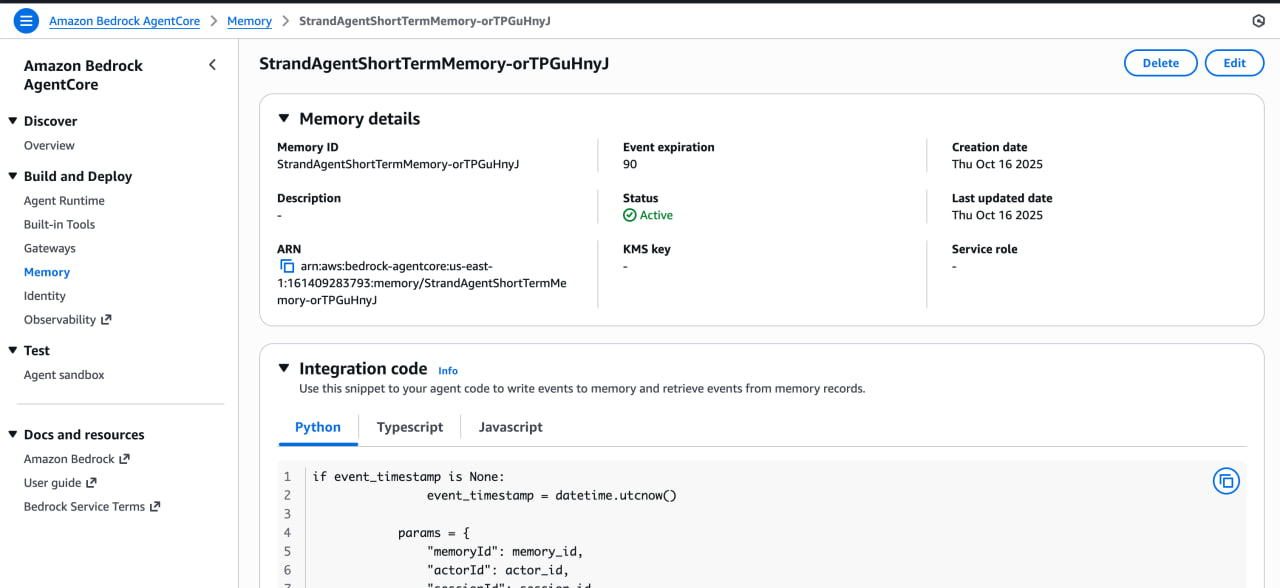Click the Delete button
The height and width of the screenshot is (588, 1280).
pyautogui.click(x=1161, y=63)
